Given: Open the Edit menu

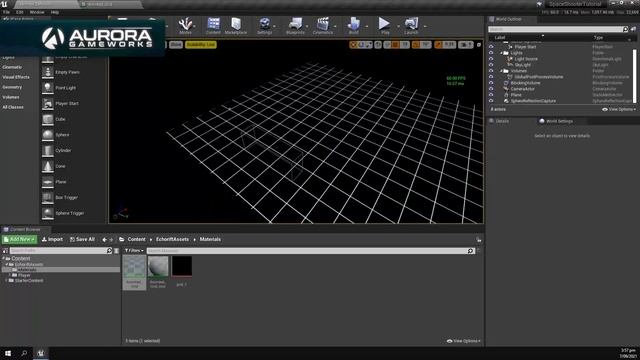Looking at the screenshot, I should click(20, 12).
